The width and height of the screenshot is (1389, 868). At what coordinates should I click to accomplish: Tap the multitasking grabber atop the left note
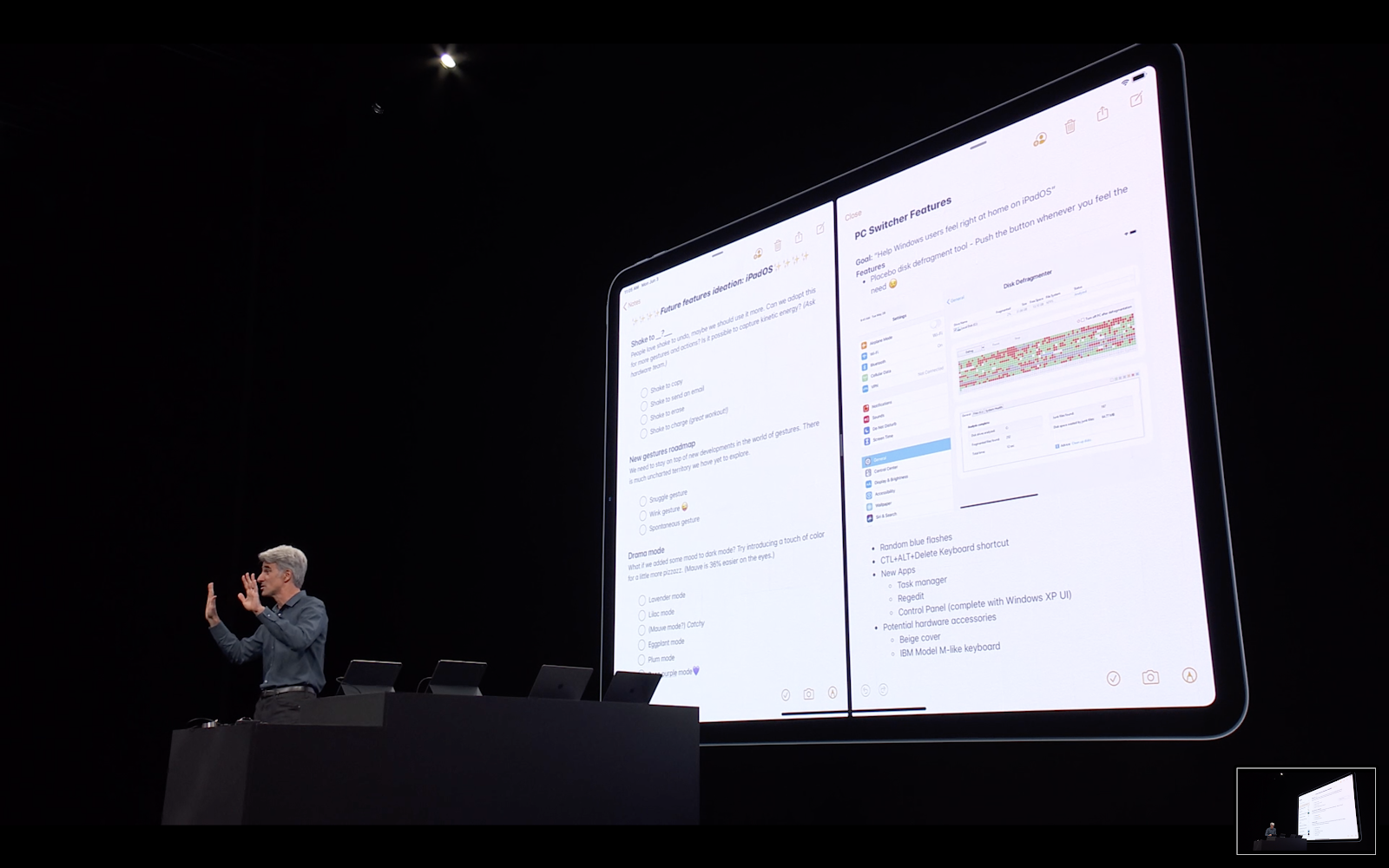[x=718, y=255]
